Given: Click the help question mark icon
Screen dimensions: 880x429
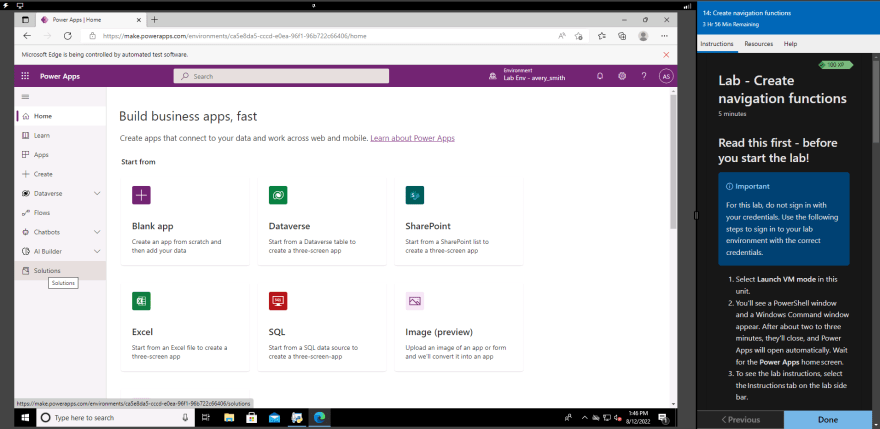Looking at the screenshot, I should click(644, 76).
